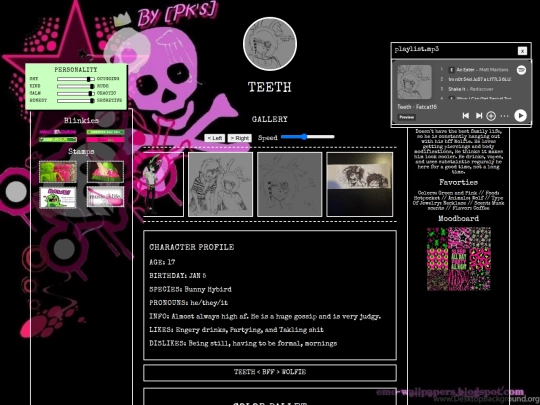The width and height of the screenshot is (540, 405).
Task: Click the Calm–Chaotic personality slider
Action: [76, 93]
